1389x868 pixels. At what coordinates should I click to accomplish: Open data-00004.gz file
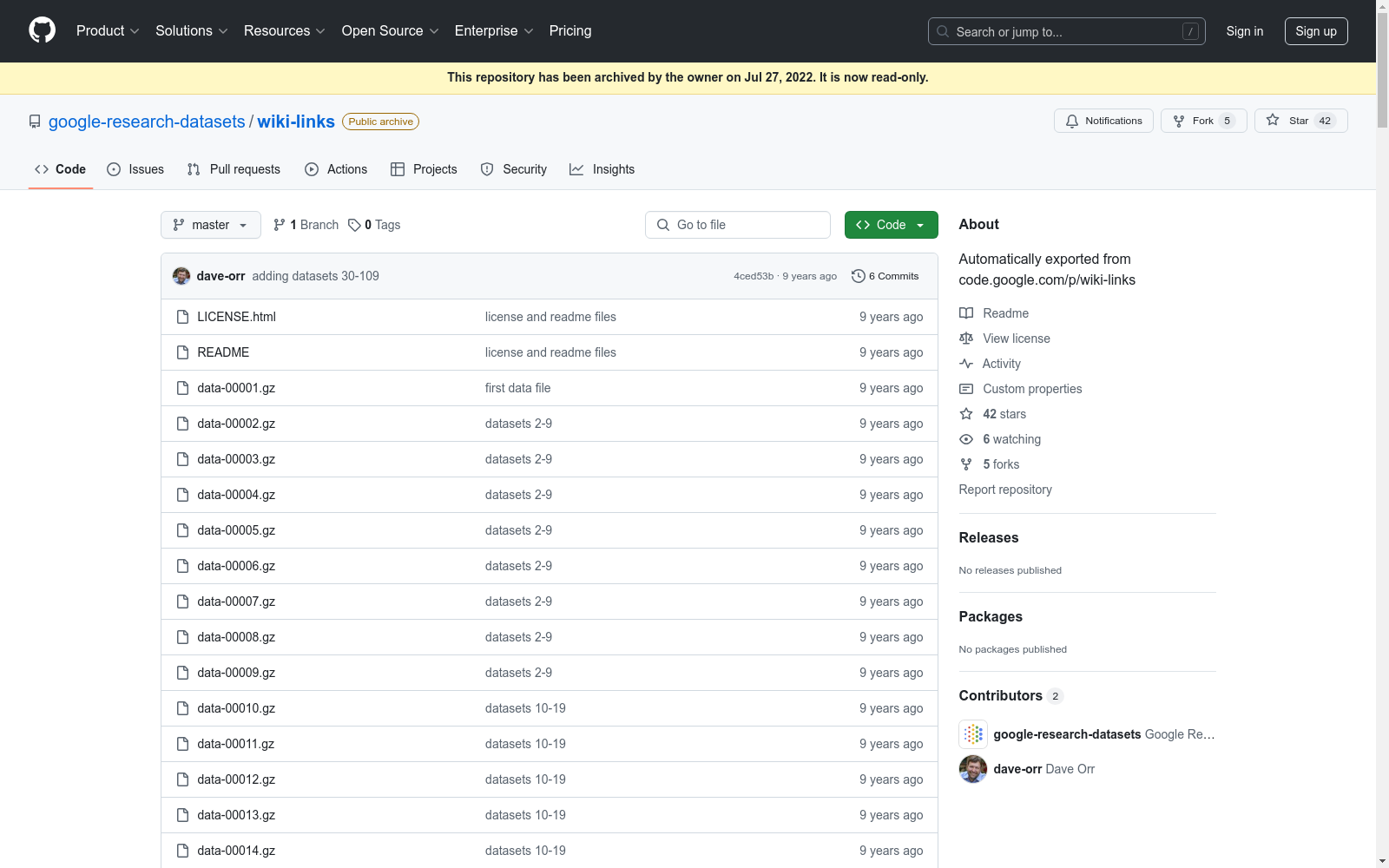236,495
